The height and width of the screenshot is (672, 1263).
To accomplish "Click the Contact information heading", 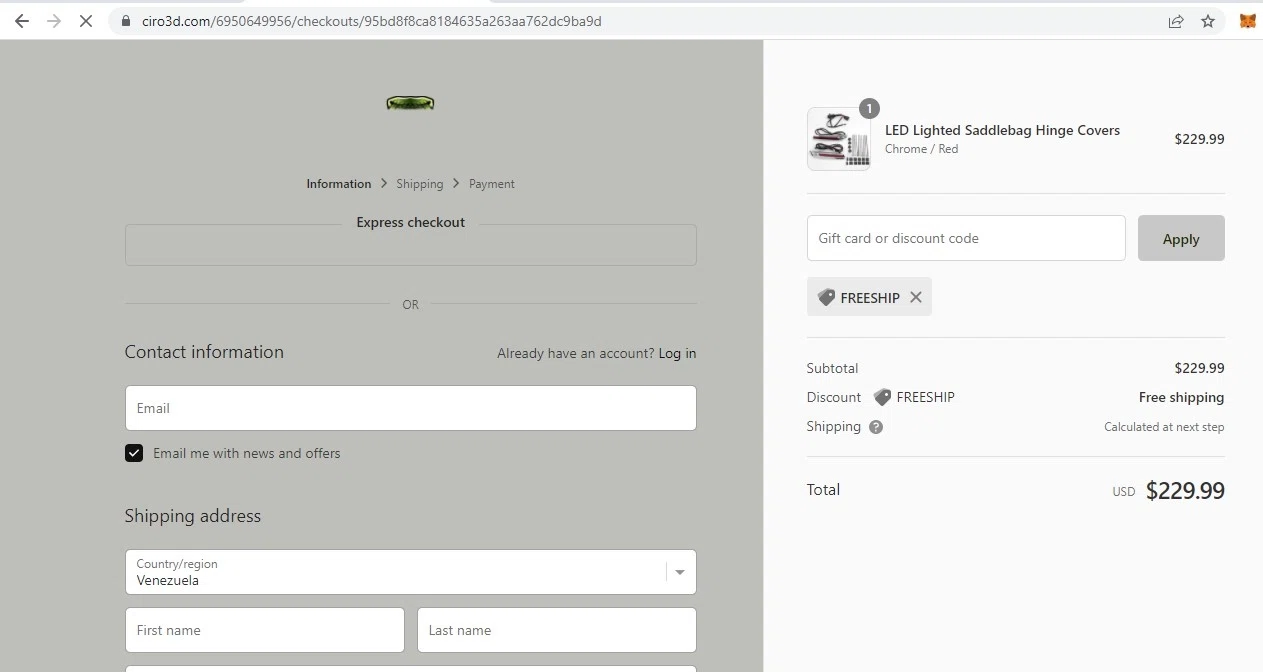I will point(204,352).
